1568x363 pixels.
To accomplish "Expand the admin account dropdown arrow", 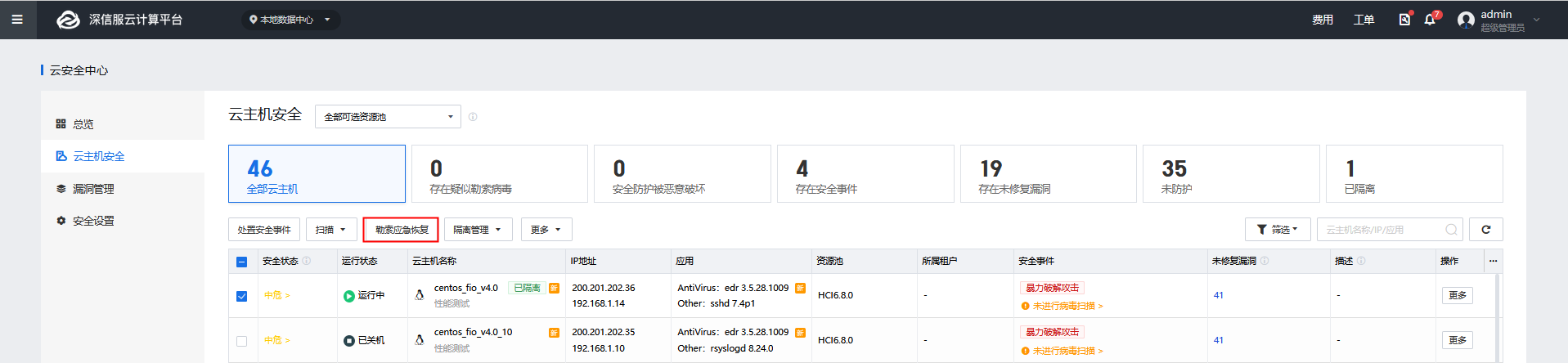I will (1536, 20).
